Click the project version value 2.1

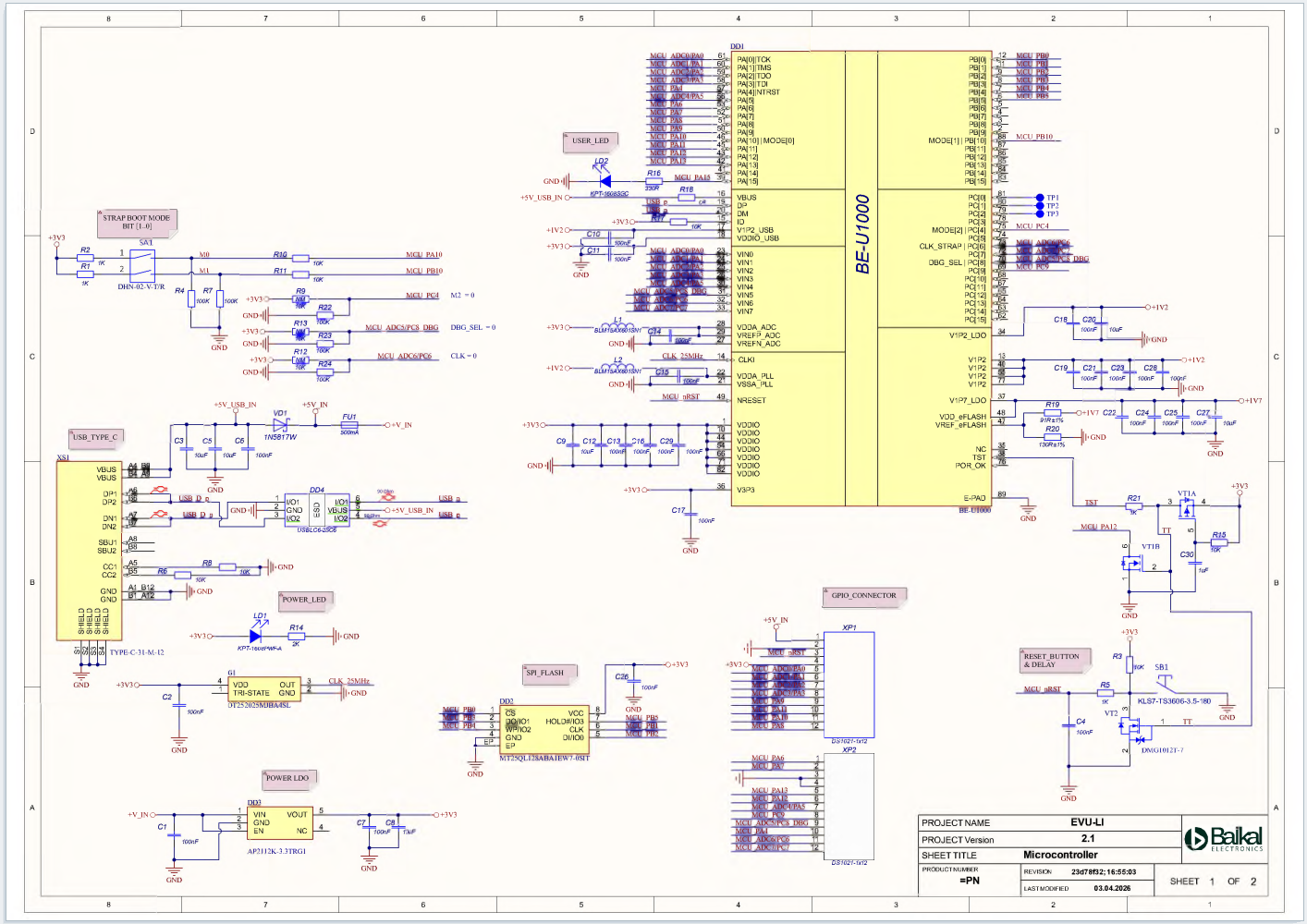1088,839
